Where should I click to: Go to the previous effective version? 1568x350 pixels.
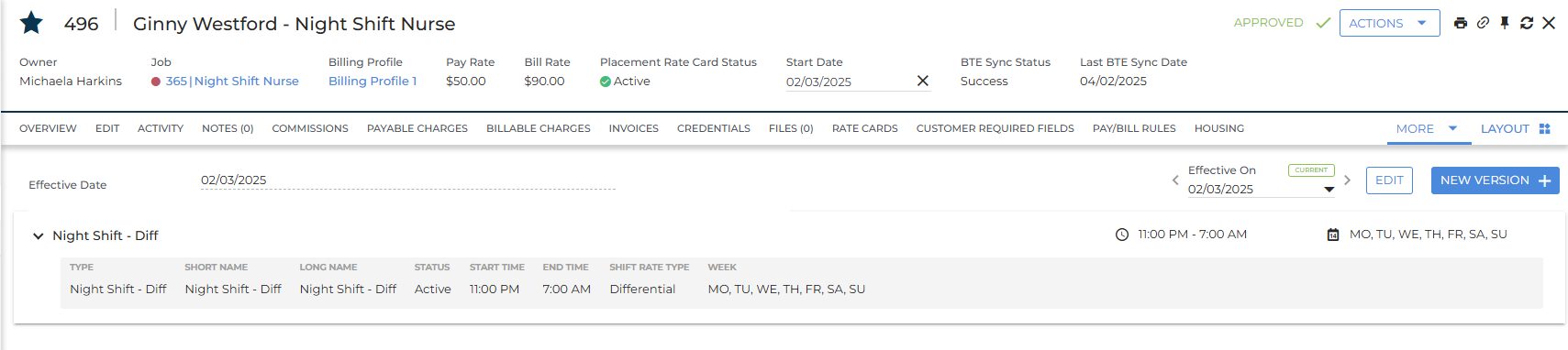click(x=1175, y=180)
